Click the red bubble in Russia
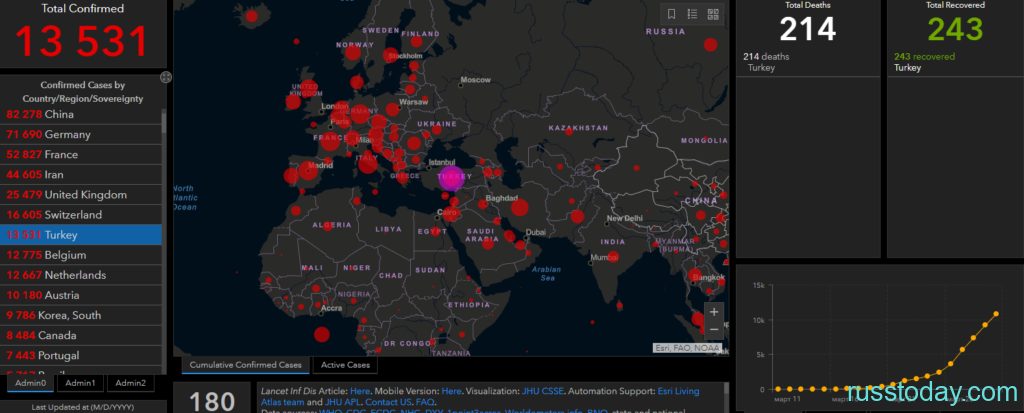 pos(711,44)
